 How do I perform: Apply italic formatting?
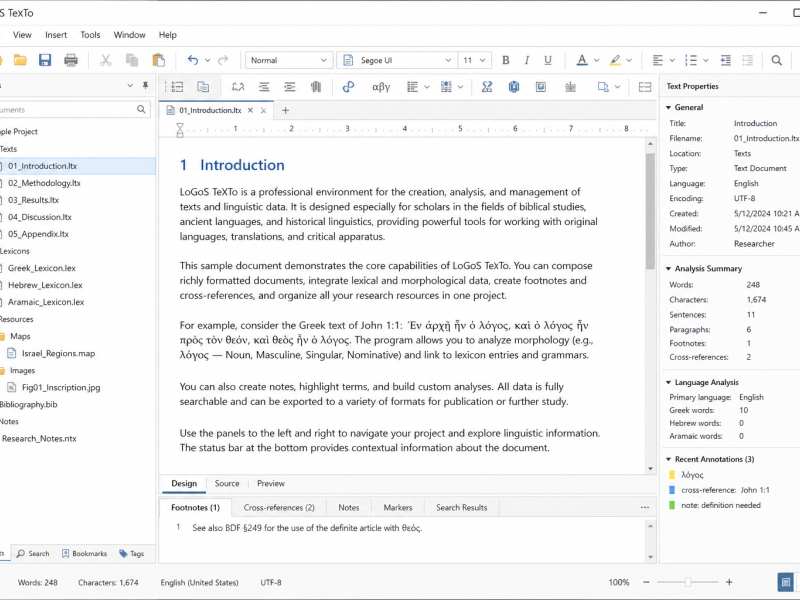[527, 60]
